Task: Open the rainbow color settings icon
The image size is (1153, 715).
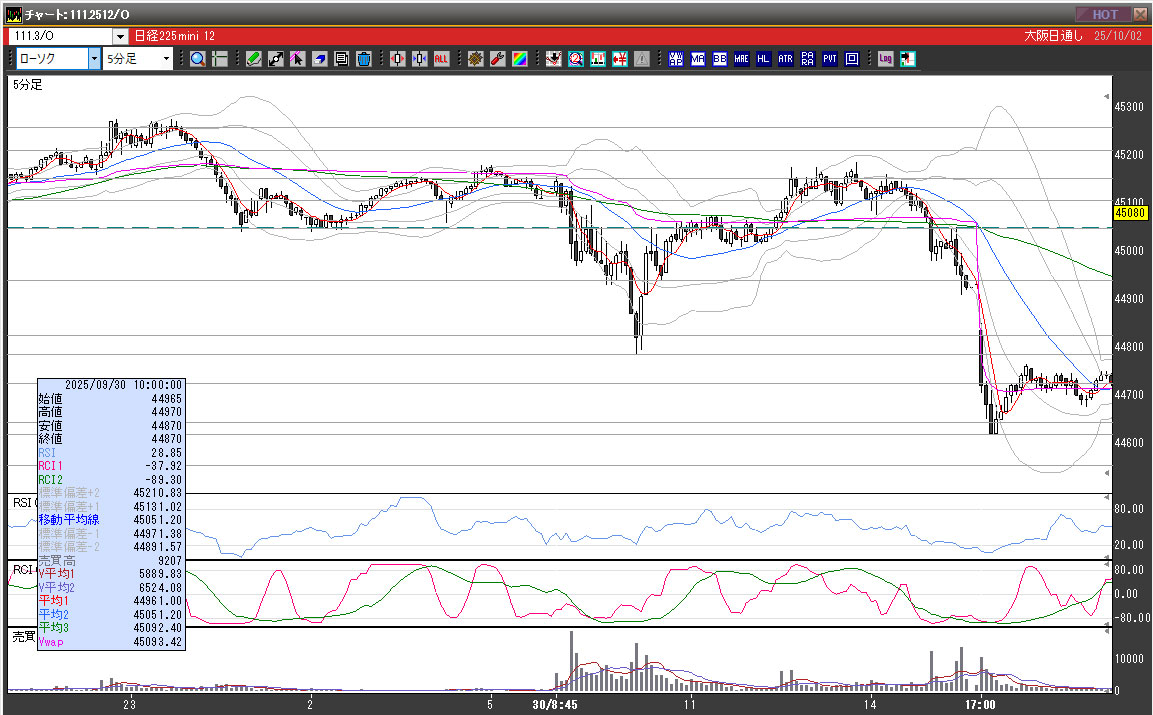Action: (520, 59)
